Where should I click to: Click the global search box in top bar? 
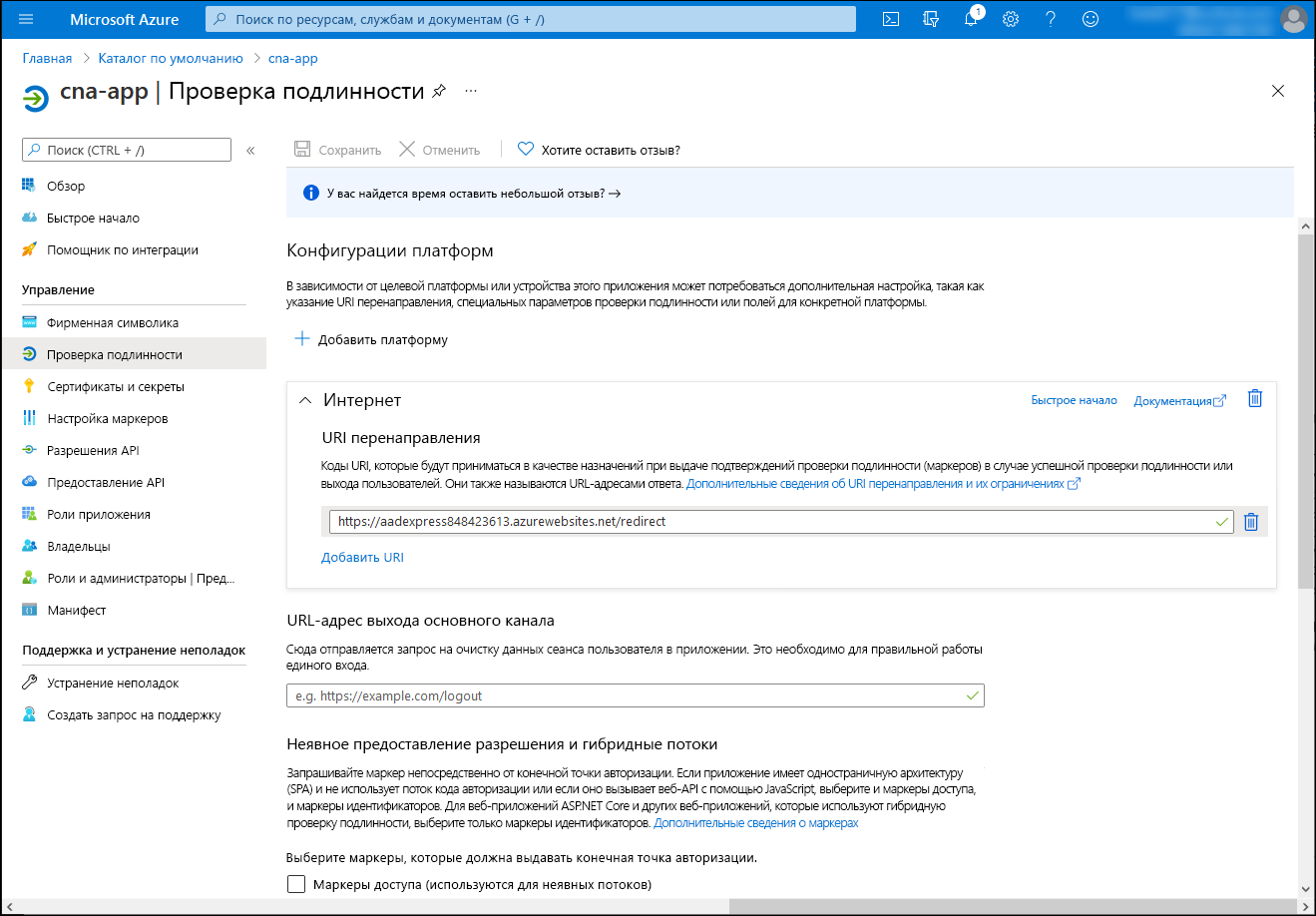pos(531,19)
